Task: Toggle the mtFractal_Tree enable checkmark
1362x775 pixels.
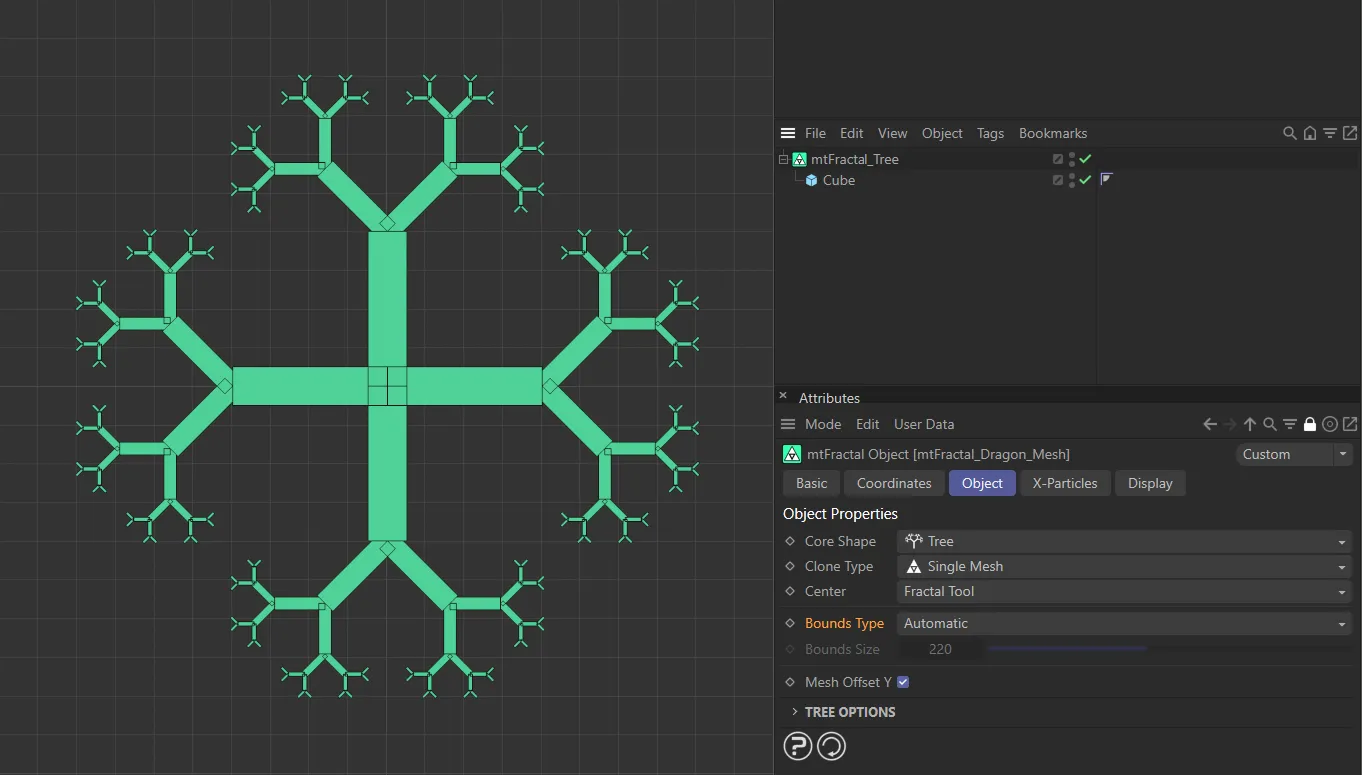Action: tap(1086, 159)
